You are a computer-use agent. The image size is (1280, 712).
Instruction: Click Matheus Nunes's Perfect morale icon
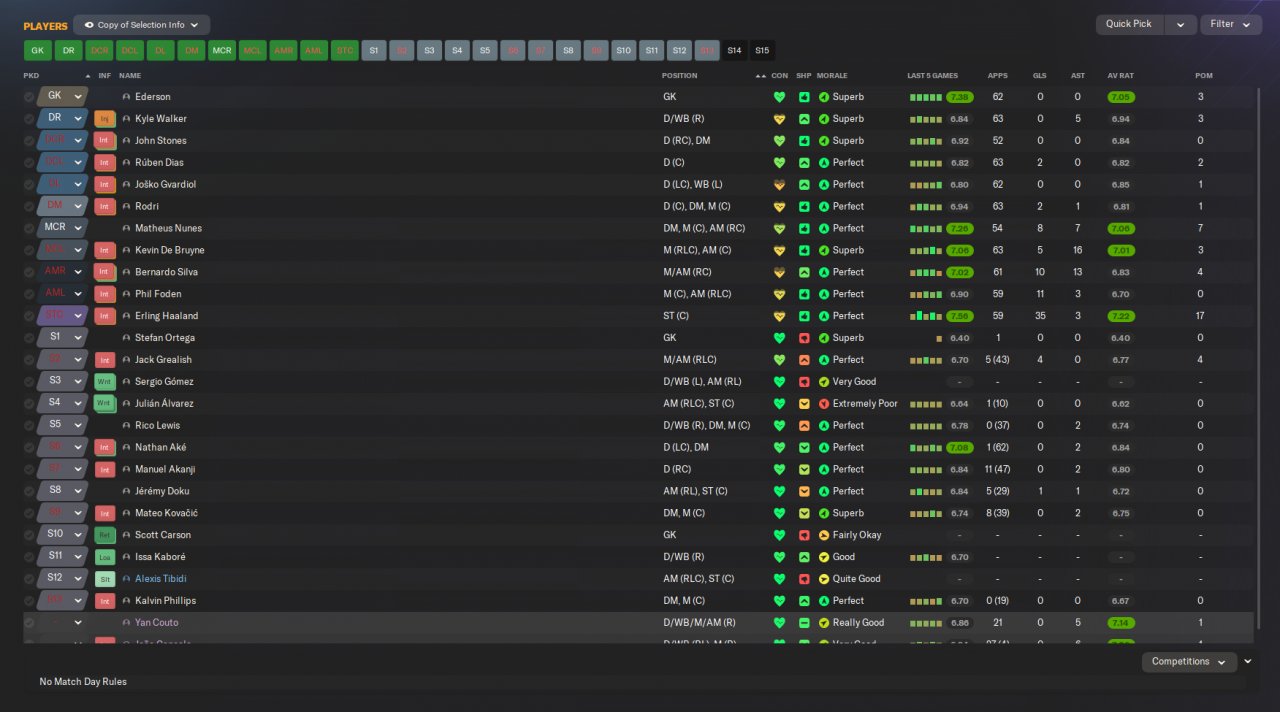click(x=824, y=228)
